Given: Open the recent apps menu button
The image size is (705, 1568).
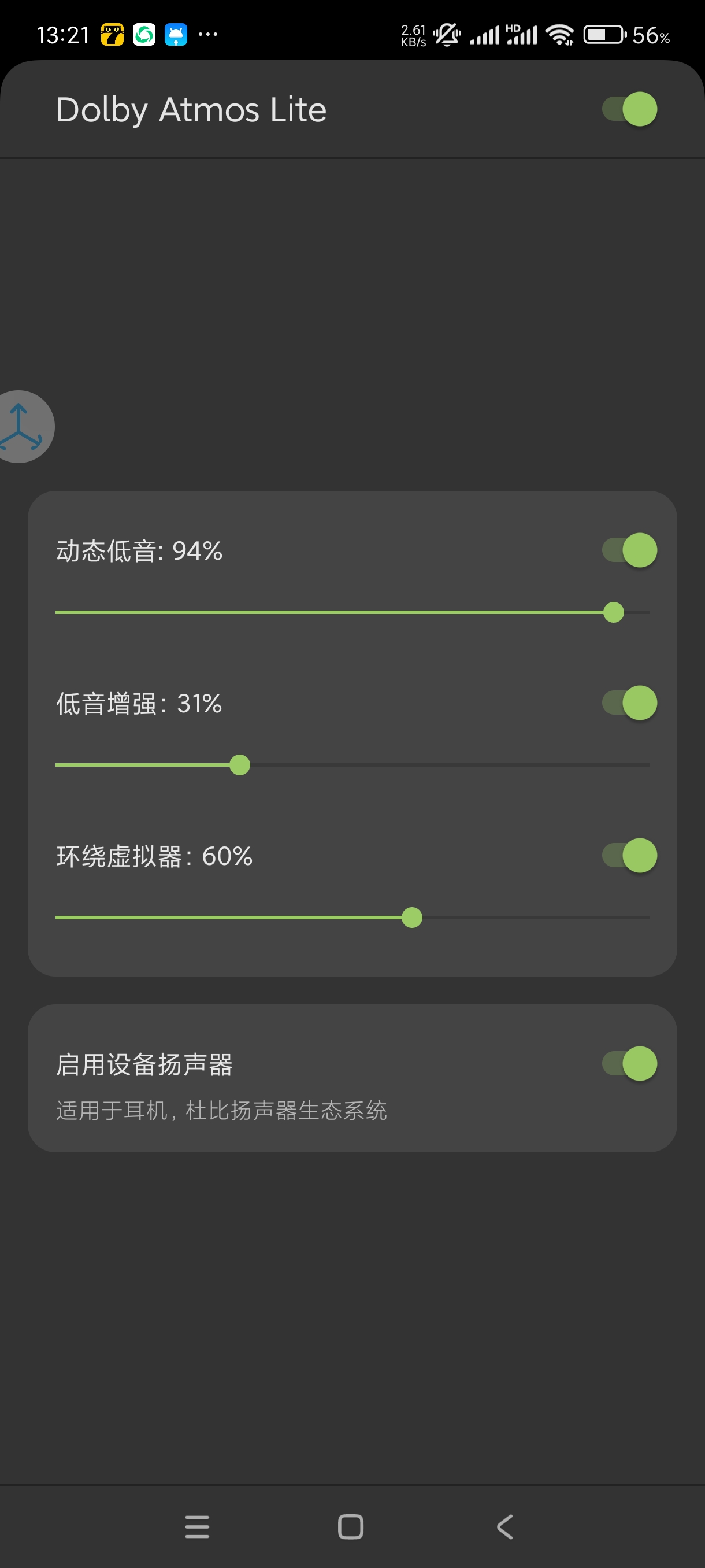Looking at the screenshot, I should click(197, 1526).
